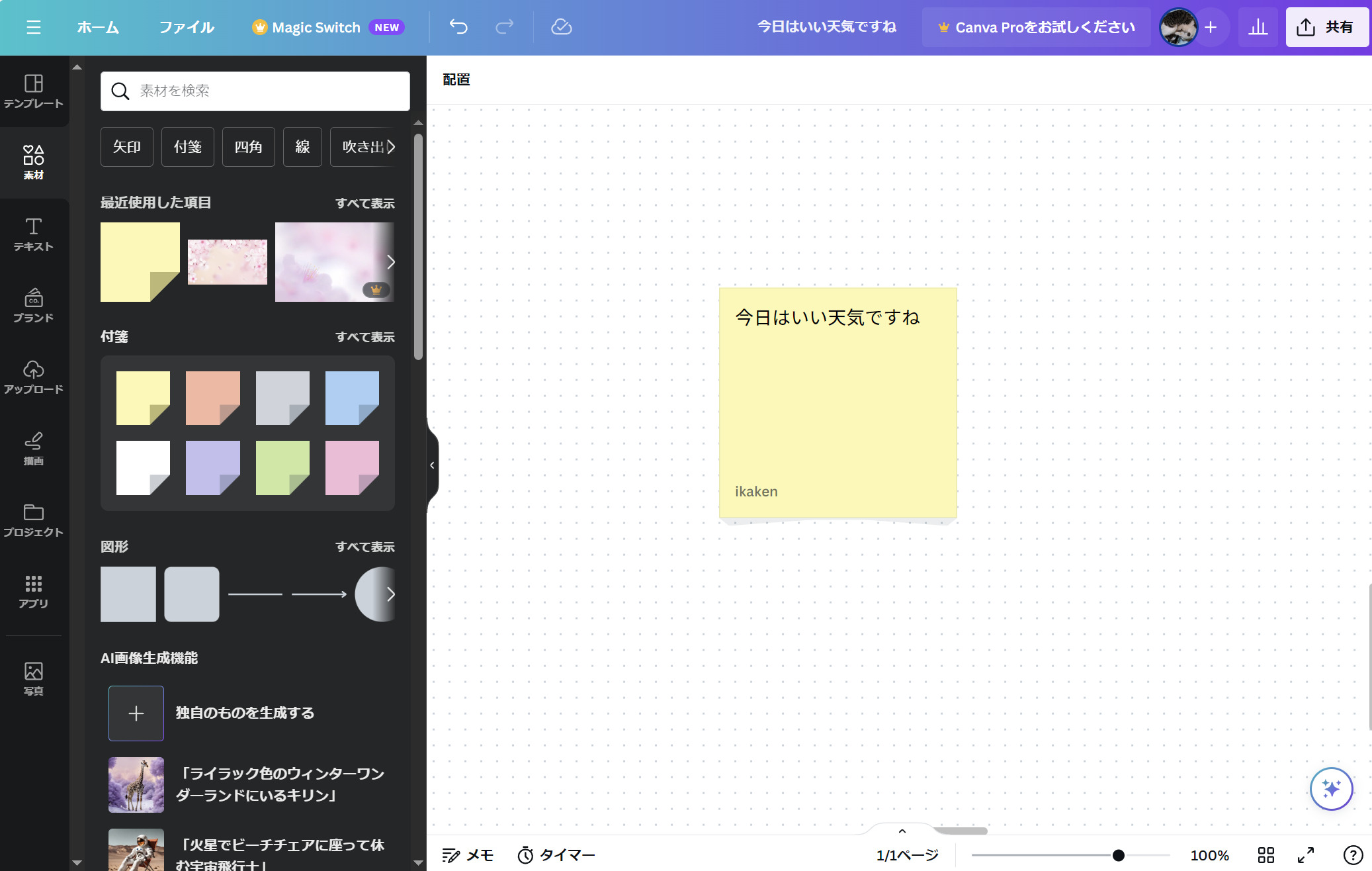The image size is (1372, 871).
Task: Click the search magnifier icon
Action: click(x=120, y=91)
